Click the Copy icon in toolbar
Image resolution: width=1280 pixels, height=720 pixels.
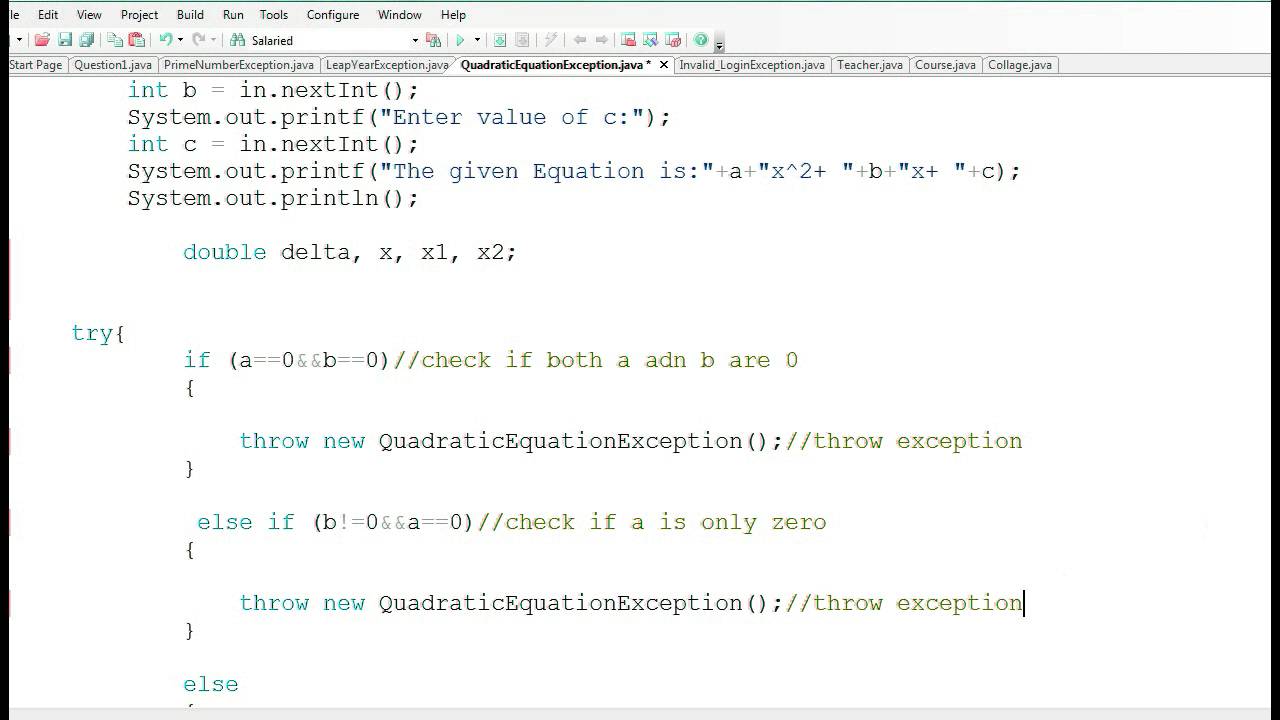(115, 40)
